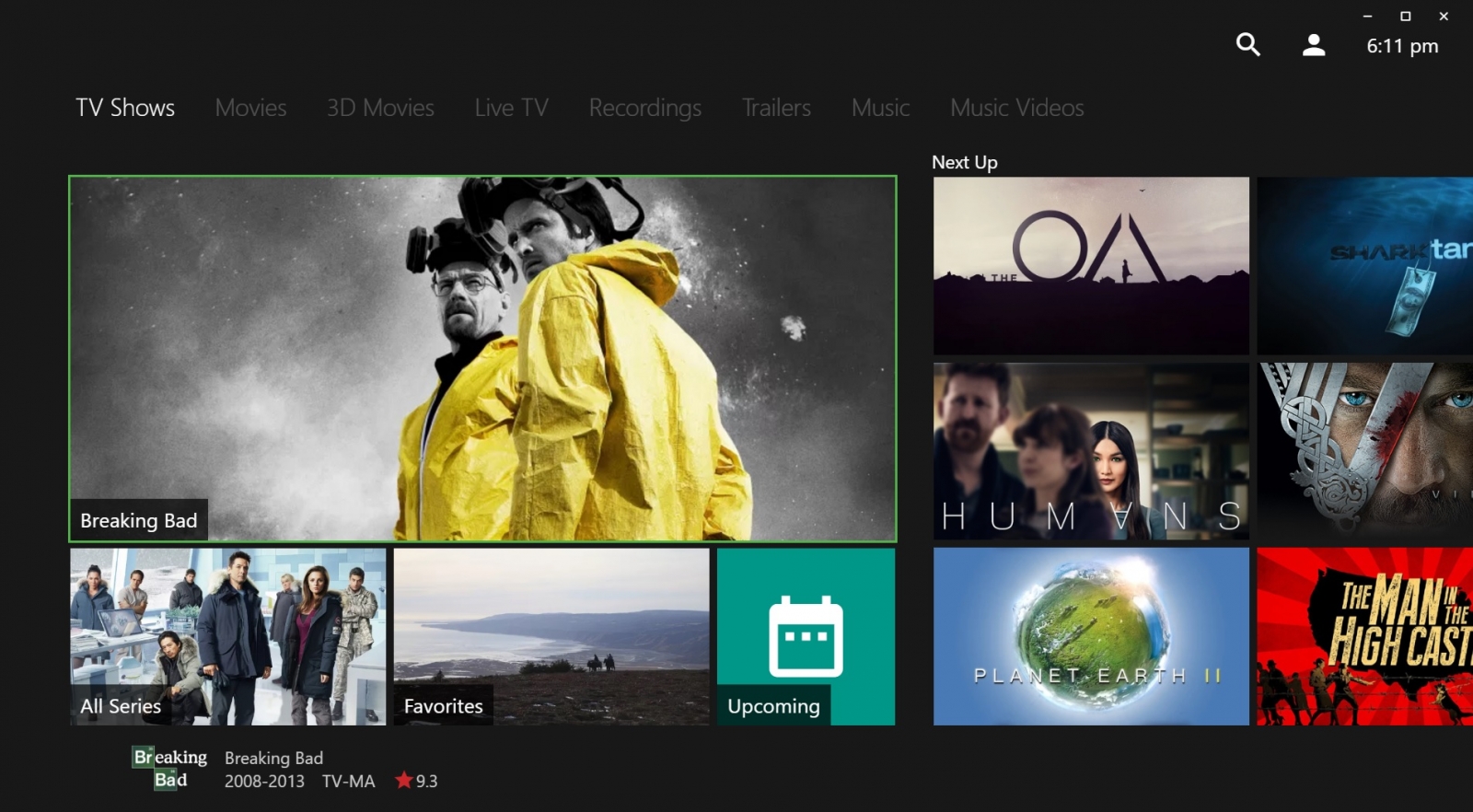Click the 6:11 pm clock
This screenshot has height=812, width=1473.
point(1402,46)
